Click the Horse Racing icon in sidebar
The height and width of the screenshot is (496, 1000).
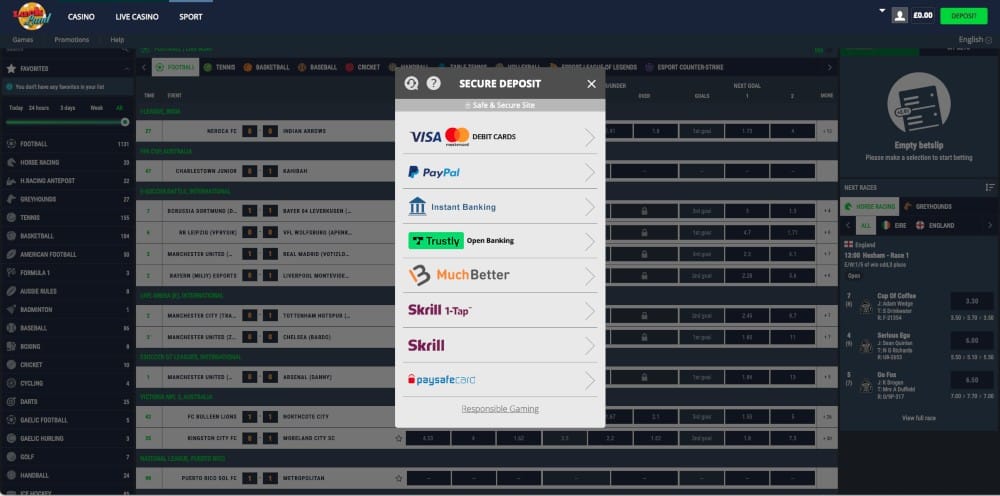[11, 162]
